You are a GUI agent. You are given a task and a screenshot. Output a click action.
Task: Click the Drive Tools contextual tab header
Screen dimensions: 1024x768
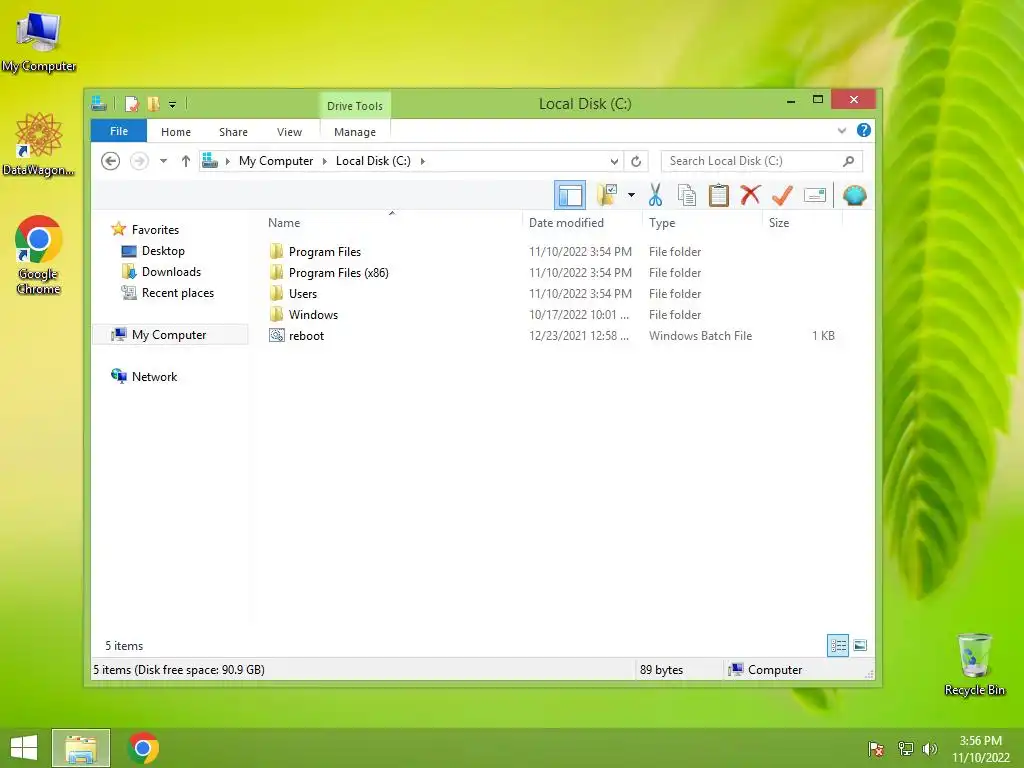tap(355, 106)
